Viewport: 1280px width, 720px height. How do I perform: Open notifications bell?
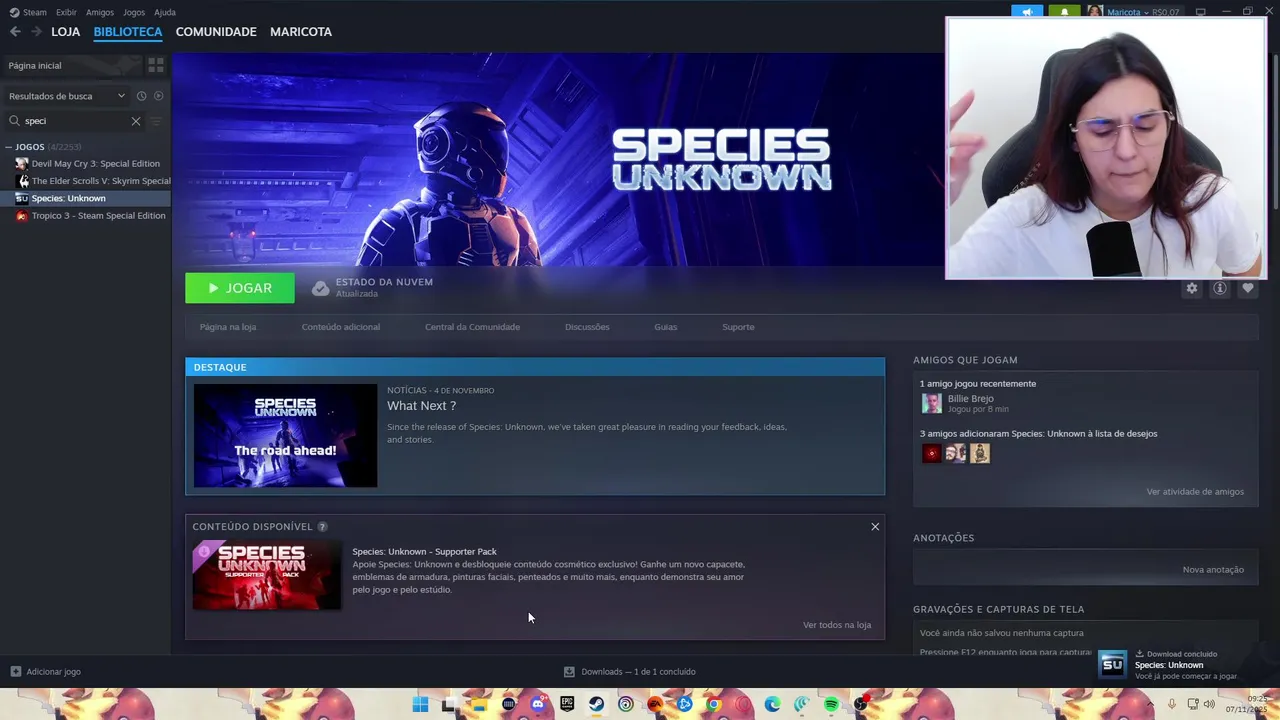tap(1064, 12)
